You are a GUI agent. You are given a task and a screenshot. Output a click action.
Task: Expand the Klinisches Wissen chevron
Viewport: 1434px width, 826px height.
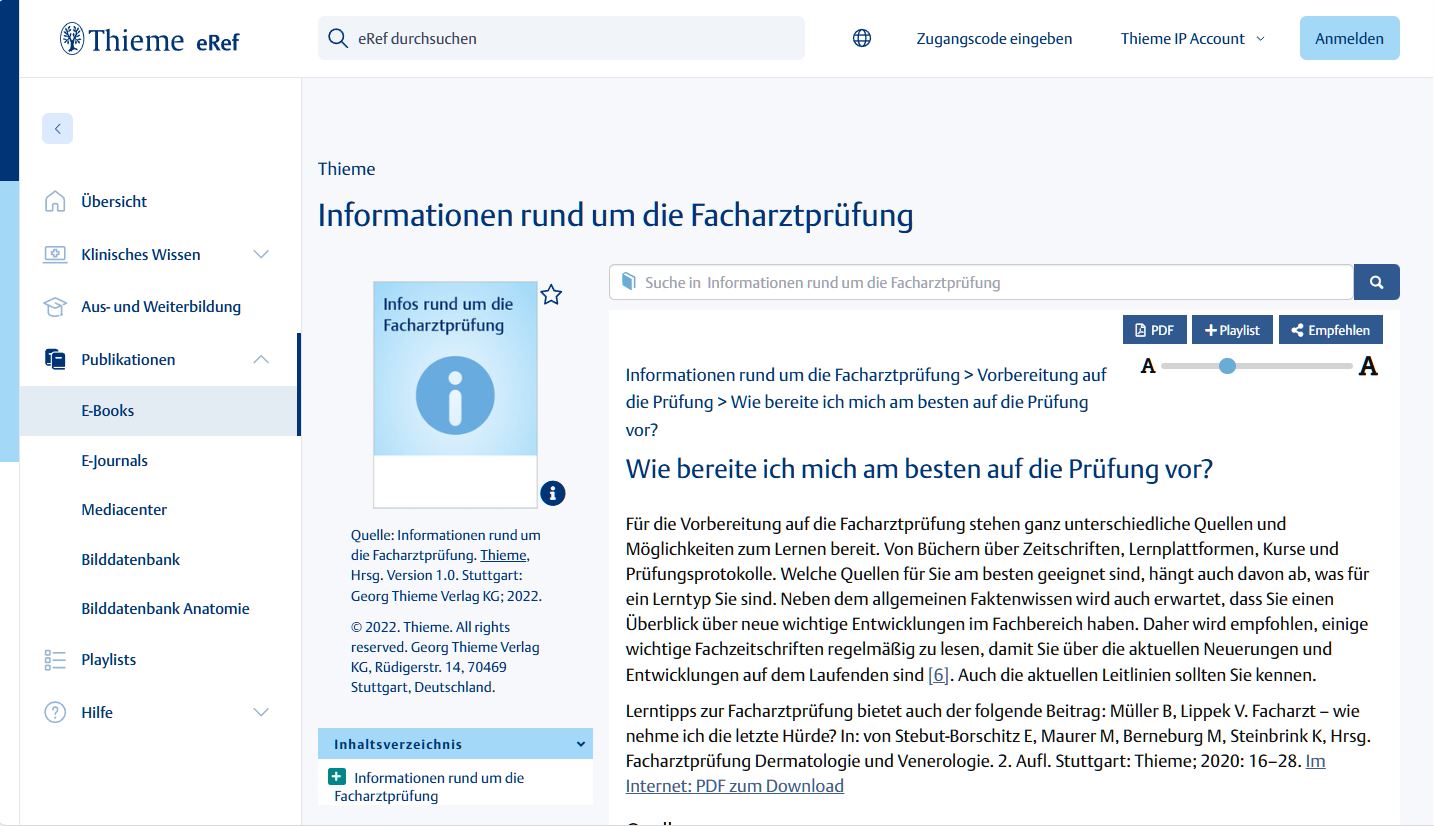pos(261,254)
